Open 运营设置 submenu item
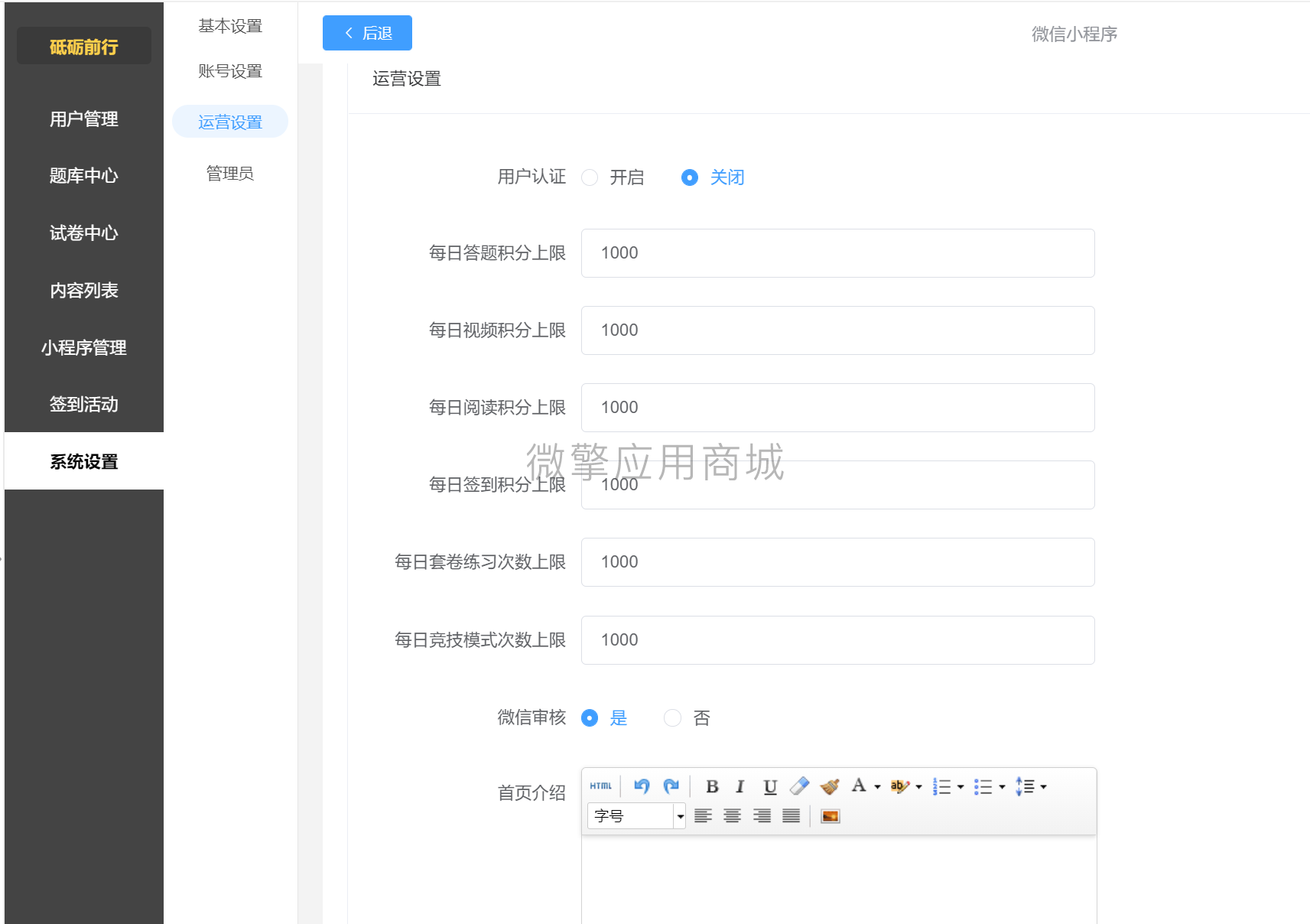This screenshot has width=1310, height=924. (230, 122)
